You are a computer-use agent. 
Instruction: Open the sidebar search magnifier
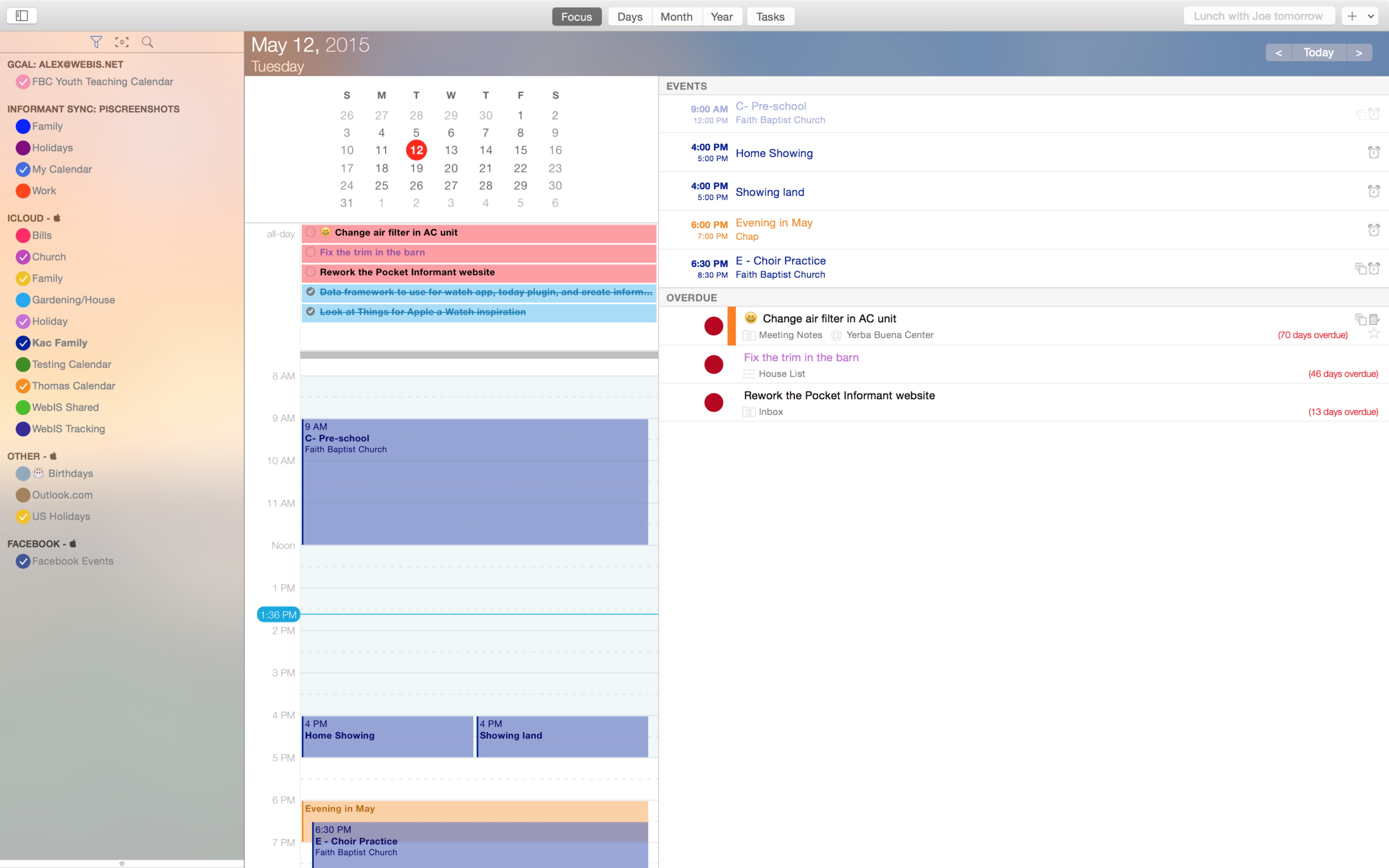(x=148, y=42)
